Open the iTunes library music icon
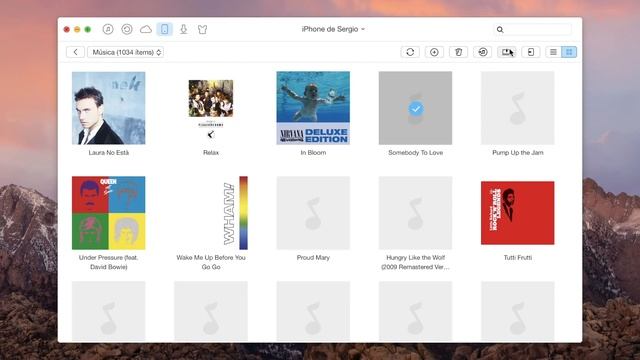The height and width of the screenshot is (360, 640). (x=108, y=29)
